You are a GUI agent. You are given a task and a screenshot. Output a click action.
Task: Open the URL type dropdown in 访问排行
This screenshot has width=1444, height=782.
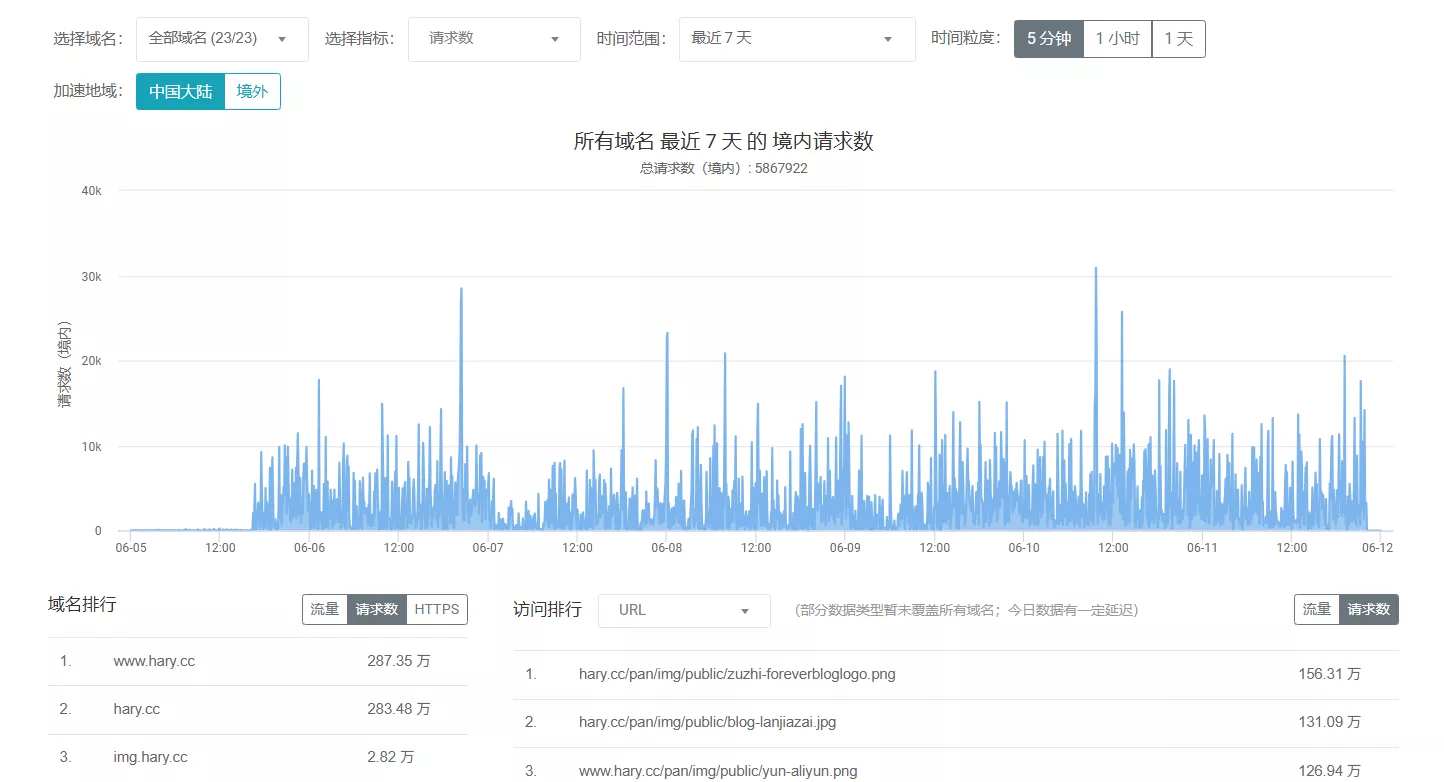(x=684, y=611)
